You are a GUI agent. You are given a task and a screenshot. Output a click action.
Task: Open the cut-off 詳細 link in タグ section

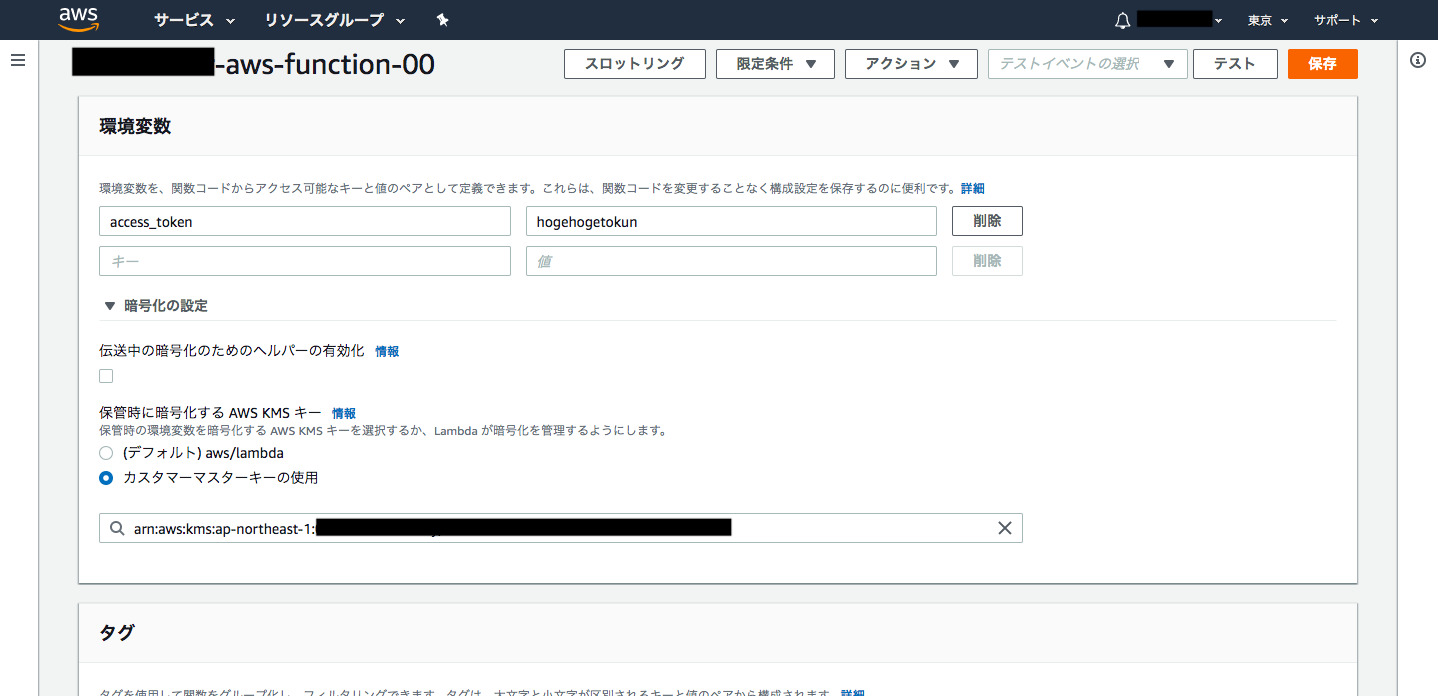(x=853, y=692)
